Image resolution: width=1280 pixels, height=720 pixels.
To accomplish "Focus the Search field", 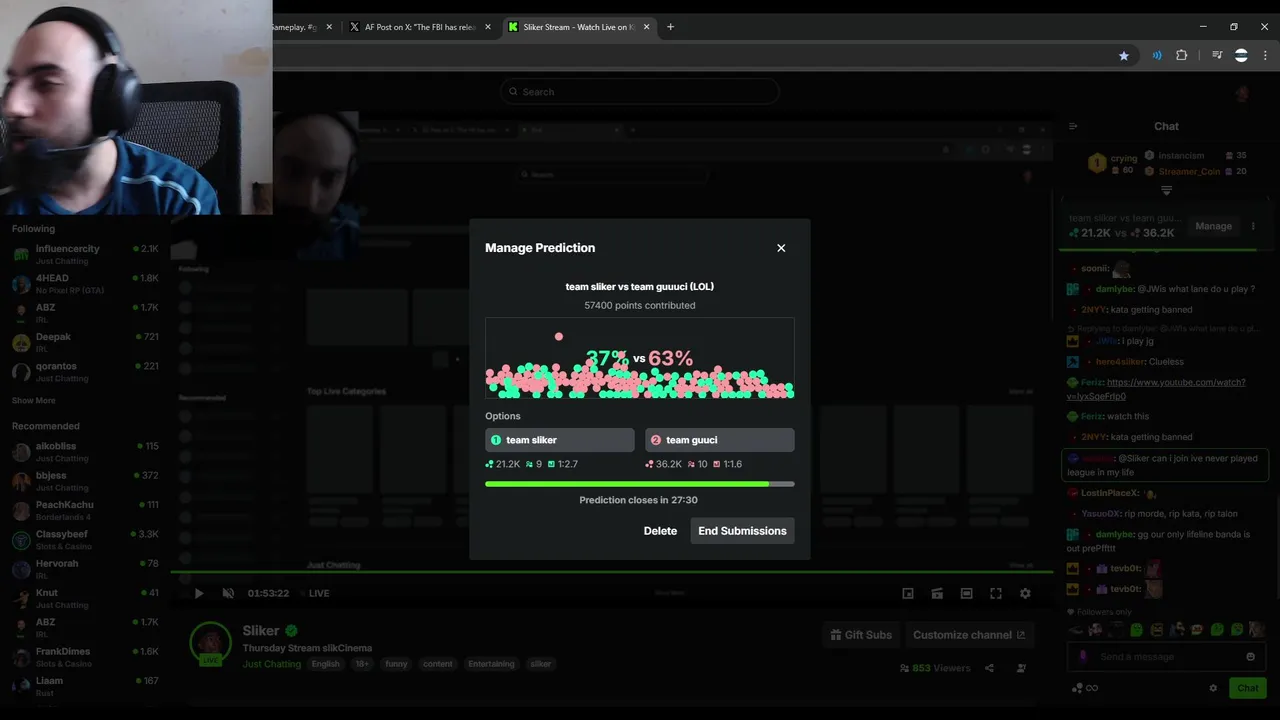I will (640, 92).
